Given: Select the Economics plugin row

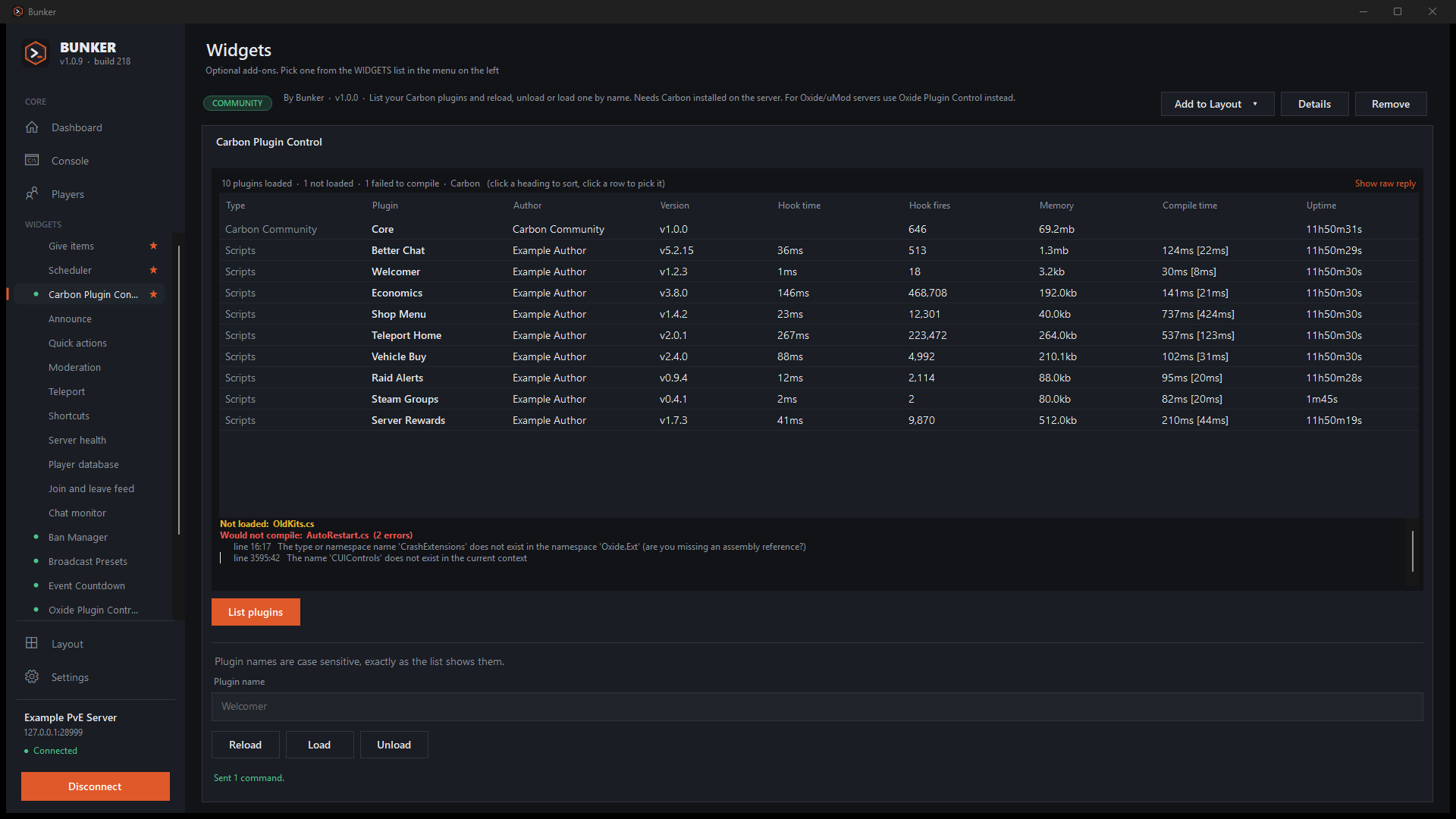Looking at the screenshot, I should click(819, 293).
